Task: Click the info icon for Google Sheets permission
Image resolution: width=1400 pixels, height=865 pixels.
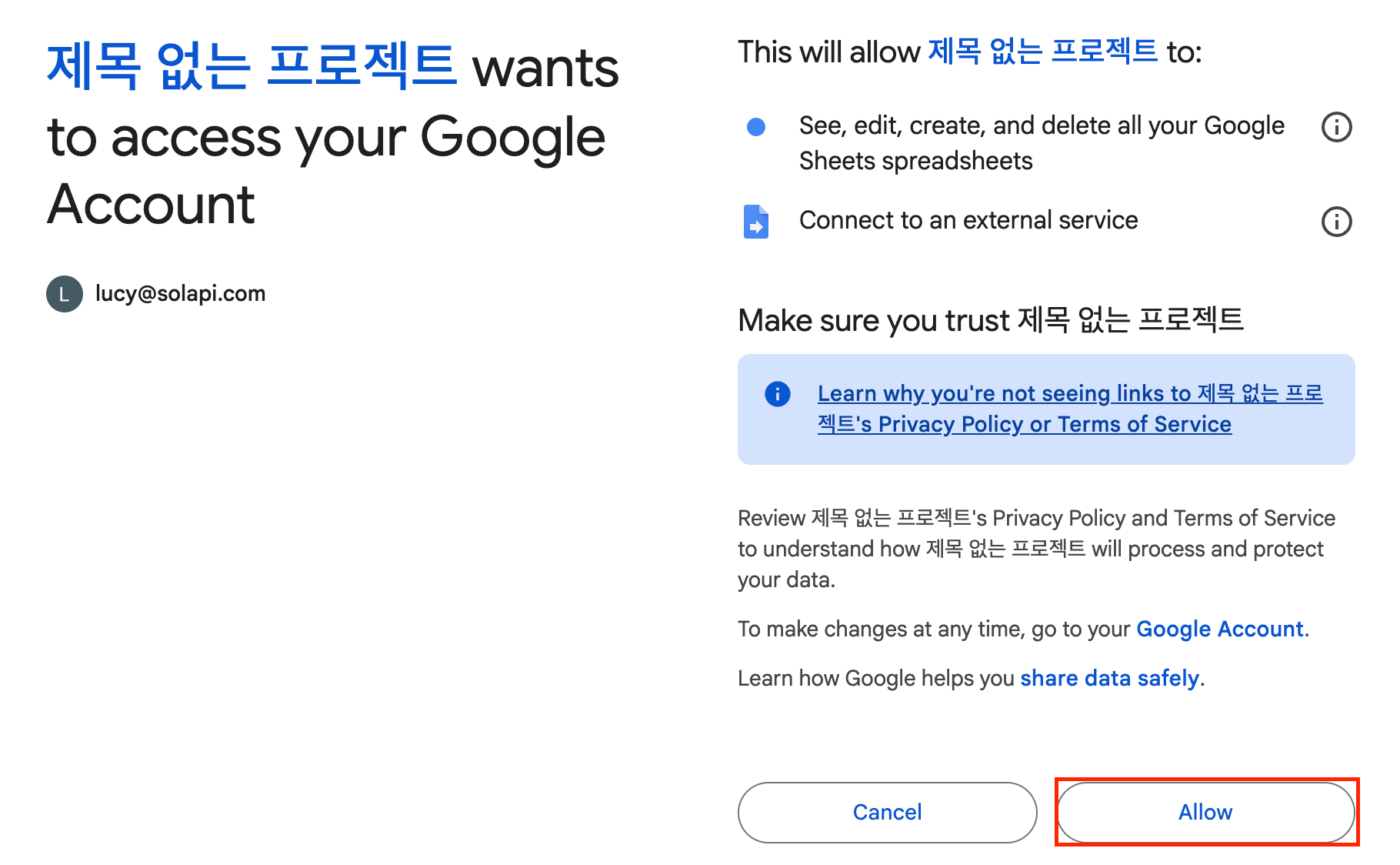Action: [1336, 127]
